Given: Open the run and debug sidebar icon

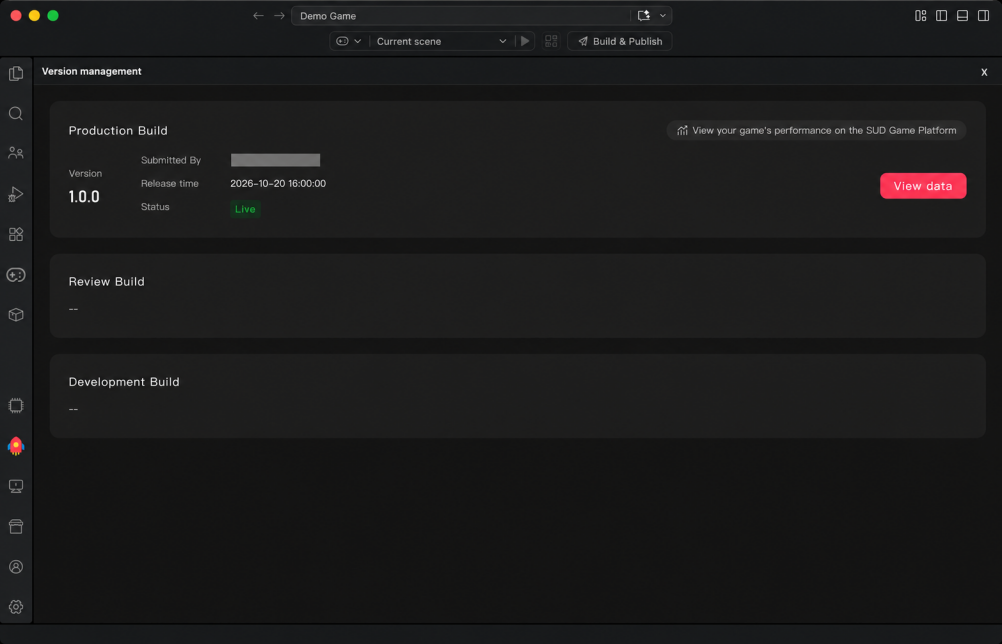Looking at the screenshot, I should 16,194.
